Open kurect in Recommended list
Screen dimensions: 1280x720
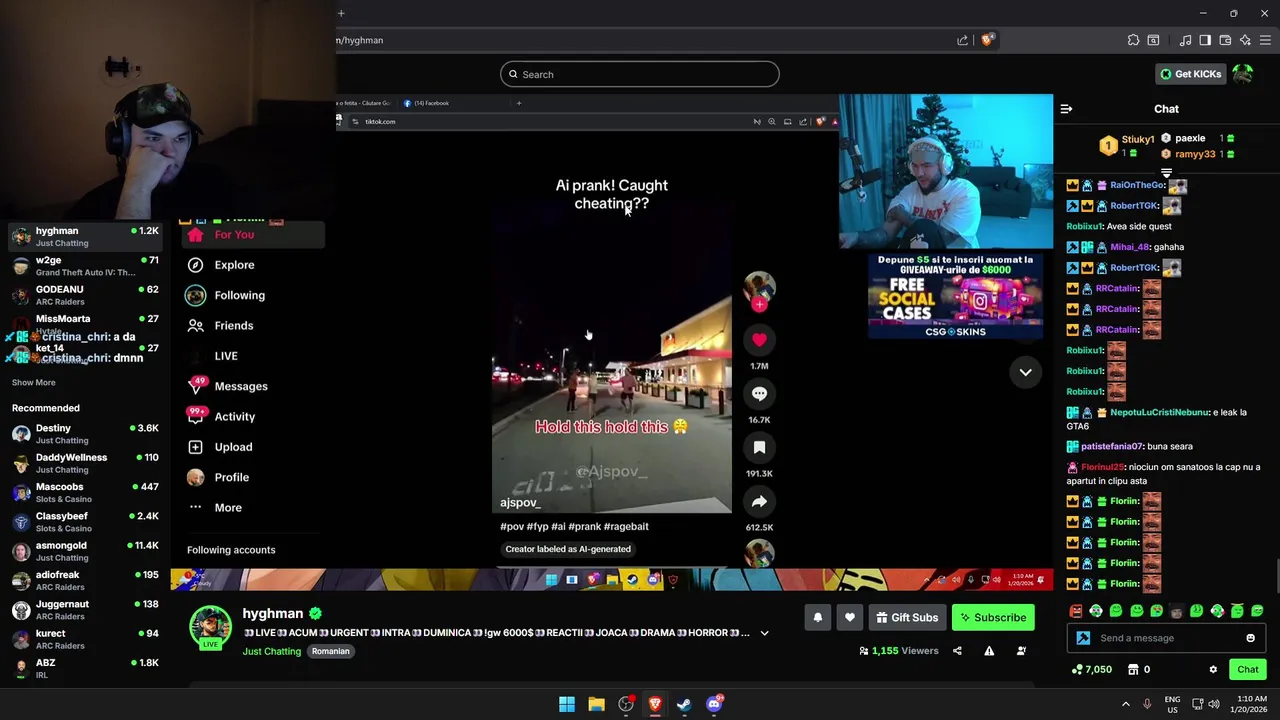[85, 639]
